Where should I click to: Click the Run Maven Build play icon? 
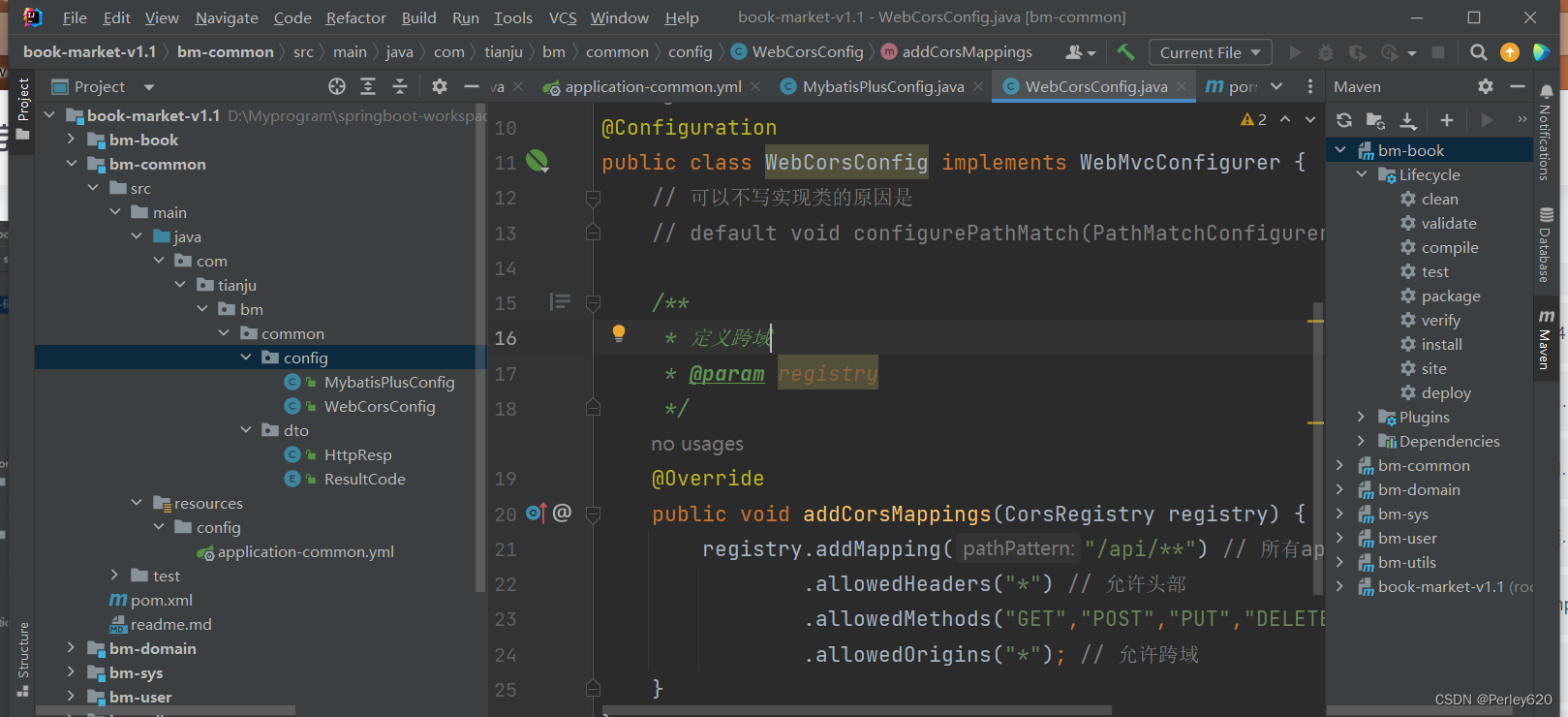coord(1487,120)
